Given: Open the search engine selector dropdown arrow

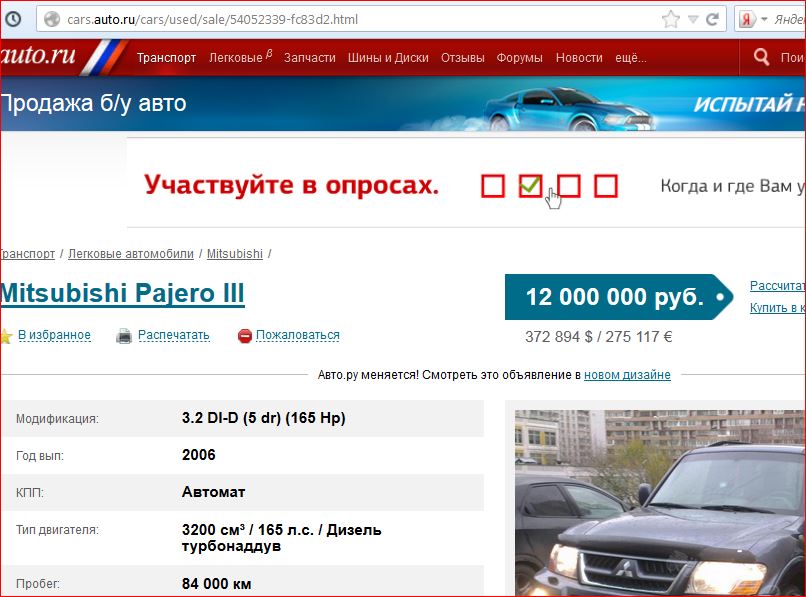Looking at the screenshot, I should [x=764, y=19].
